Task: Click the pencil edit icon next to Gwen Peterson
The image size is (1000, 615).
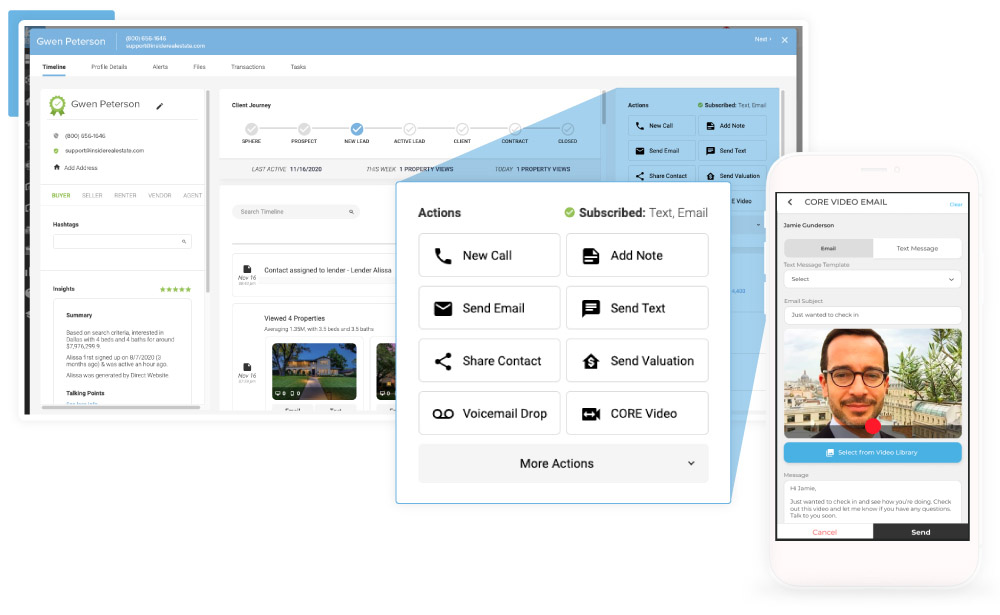Action: (159, 106)
